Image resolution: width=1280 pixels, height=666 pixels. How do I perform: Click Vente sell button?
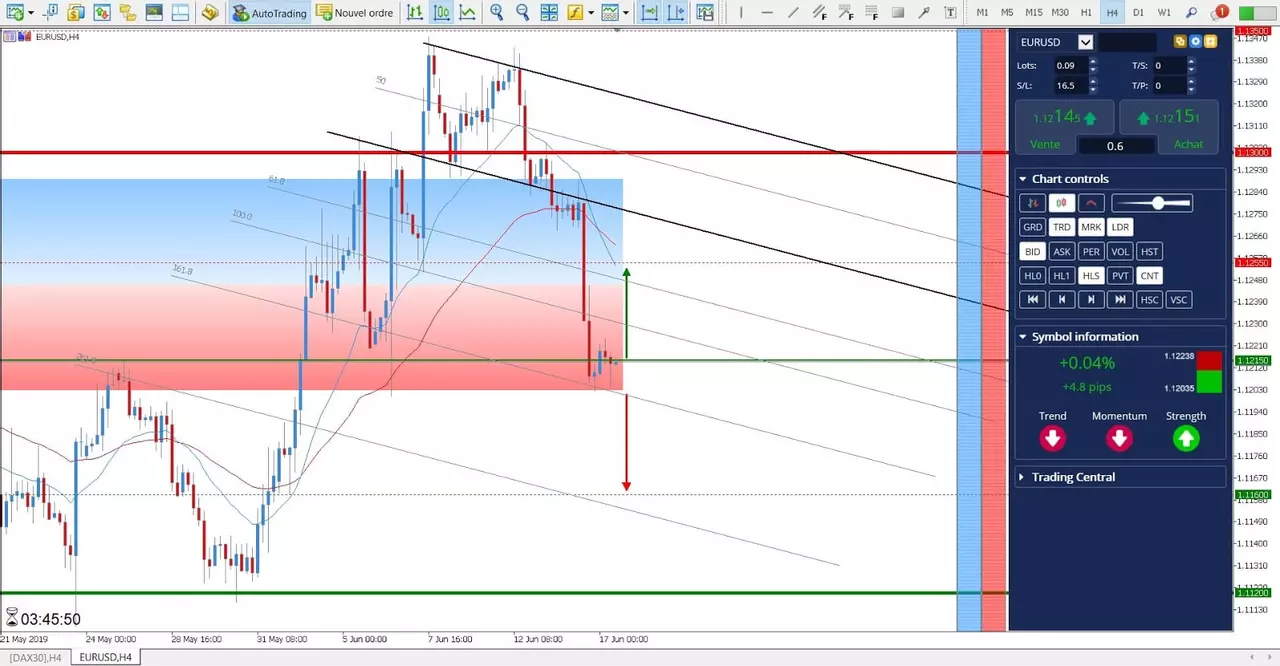click(x=1045, y=144)
